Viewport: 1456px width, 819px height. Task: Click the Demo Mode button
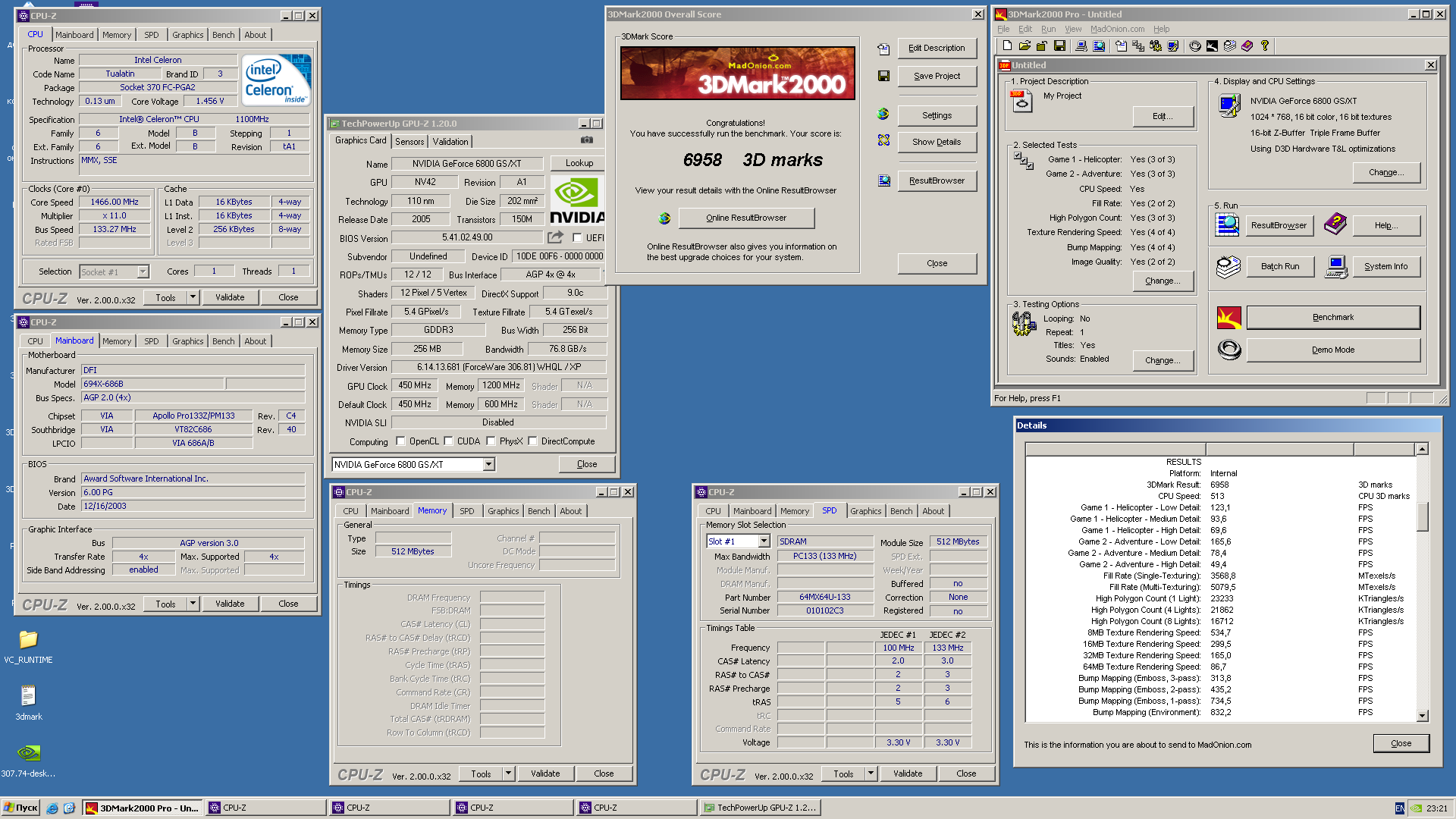[1333, 350]
